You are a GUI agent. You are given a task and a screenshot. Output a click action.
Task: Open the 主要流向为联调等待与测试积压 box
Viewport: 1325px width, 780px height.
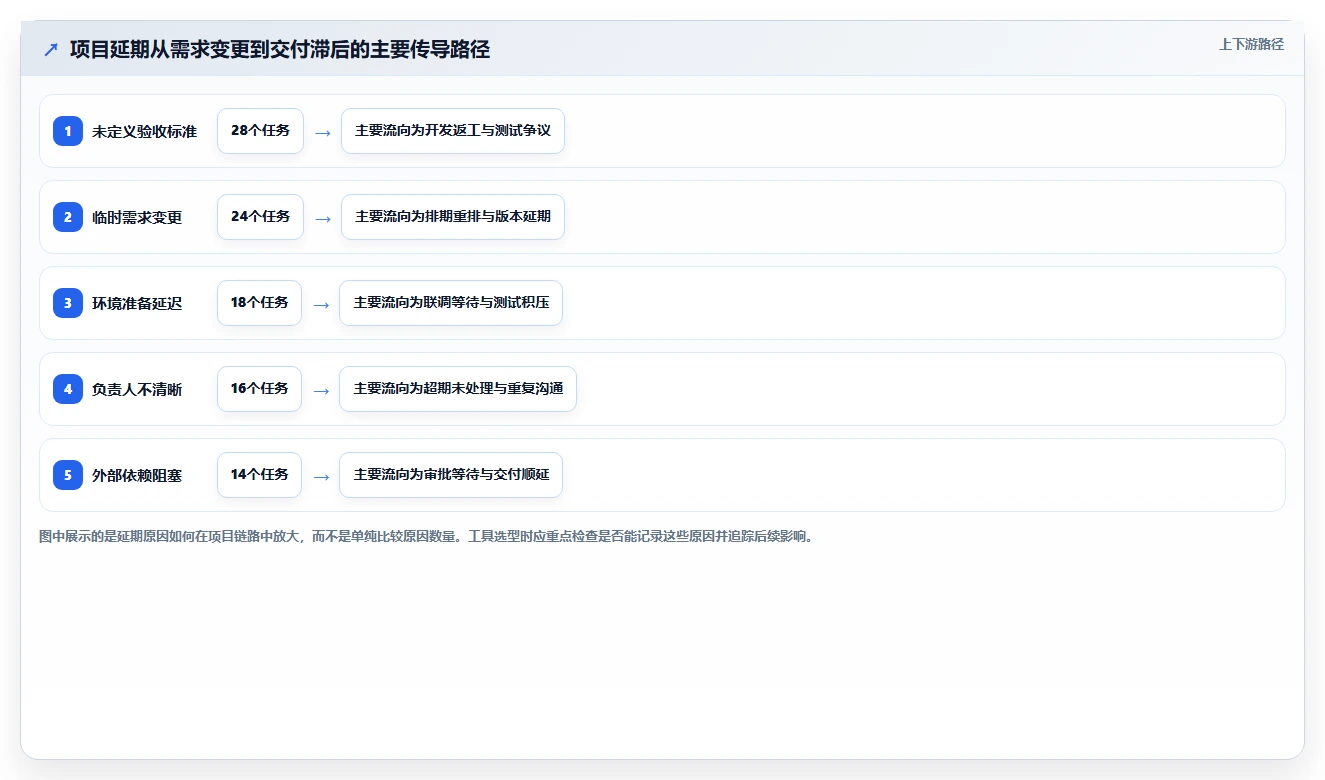pos(451,303)
